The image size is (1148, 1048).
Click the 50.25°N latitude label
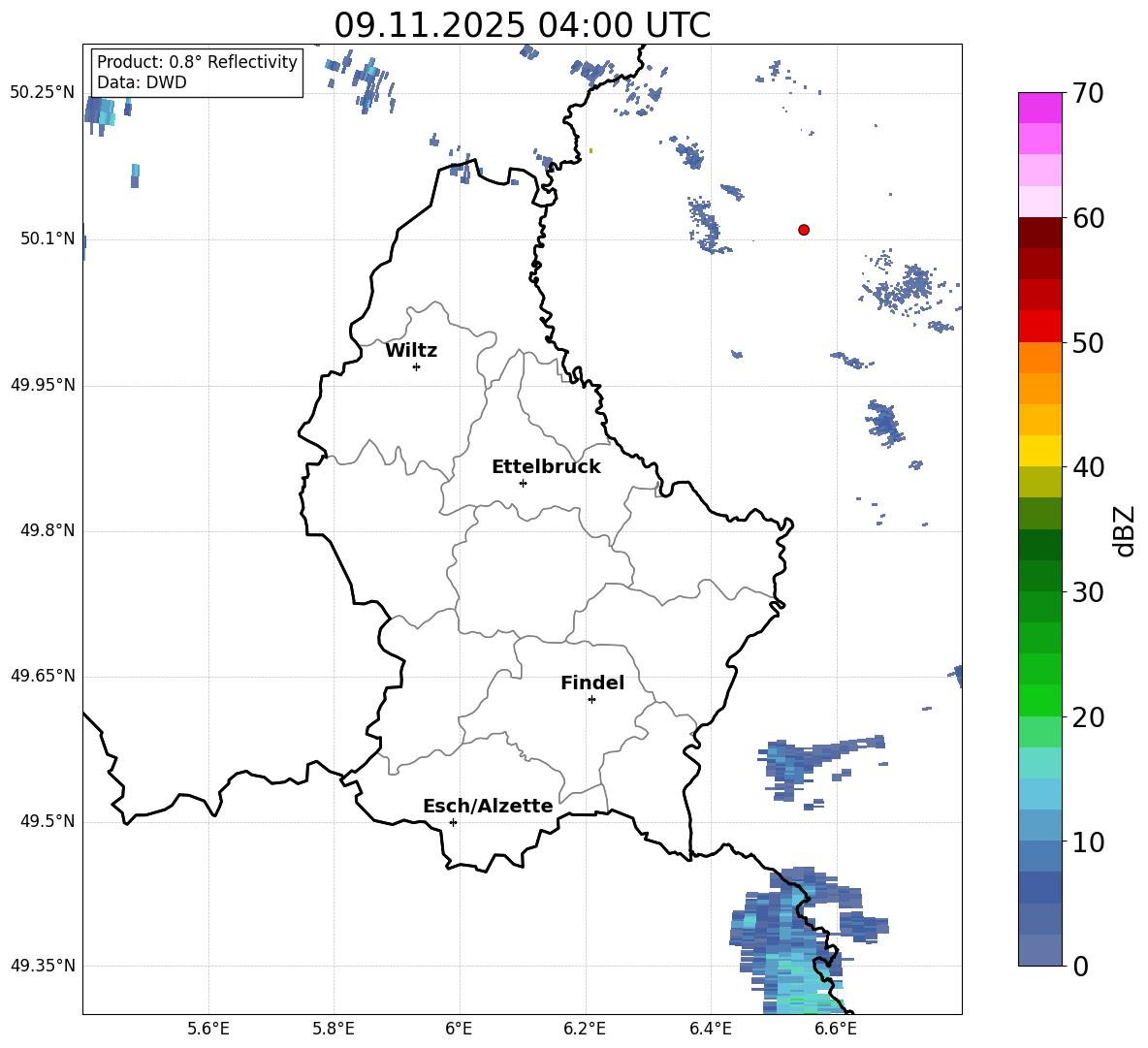pos(43,93)
